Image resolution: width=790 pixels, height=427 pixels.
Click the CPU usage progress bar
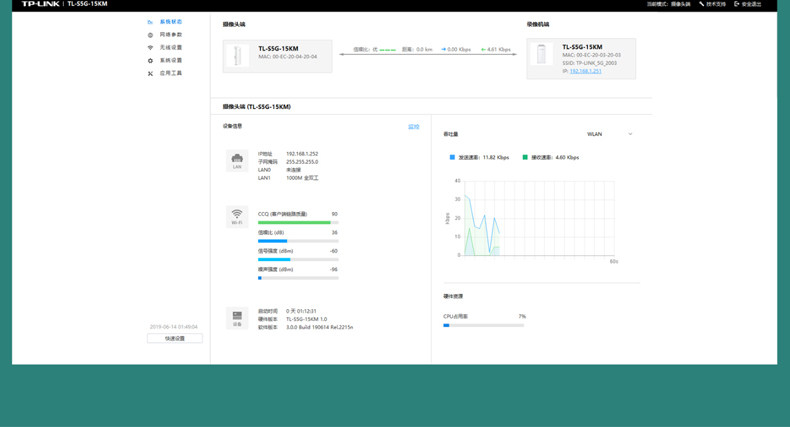(x=484, y=325)
